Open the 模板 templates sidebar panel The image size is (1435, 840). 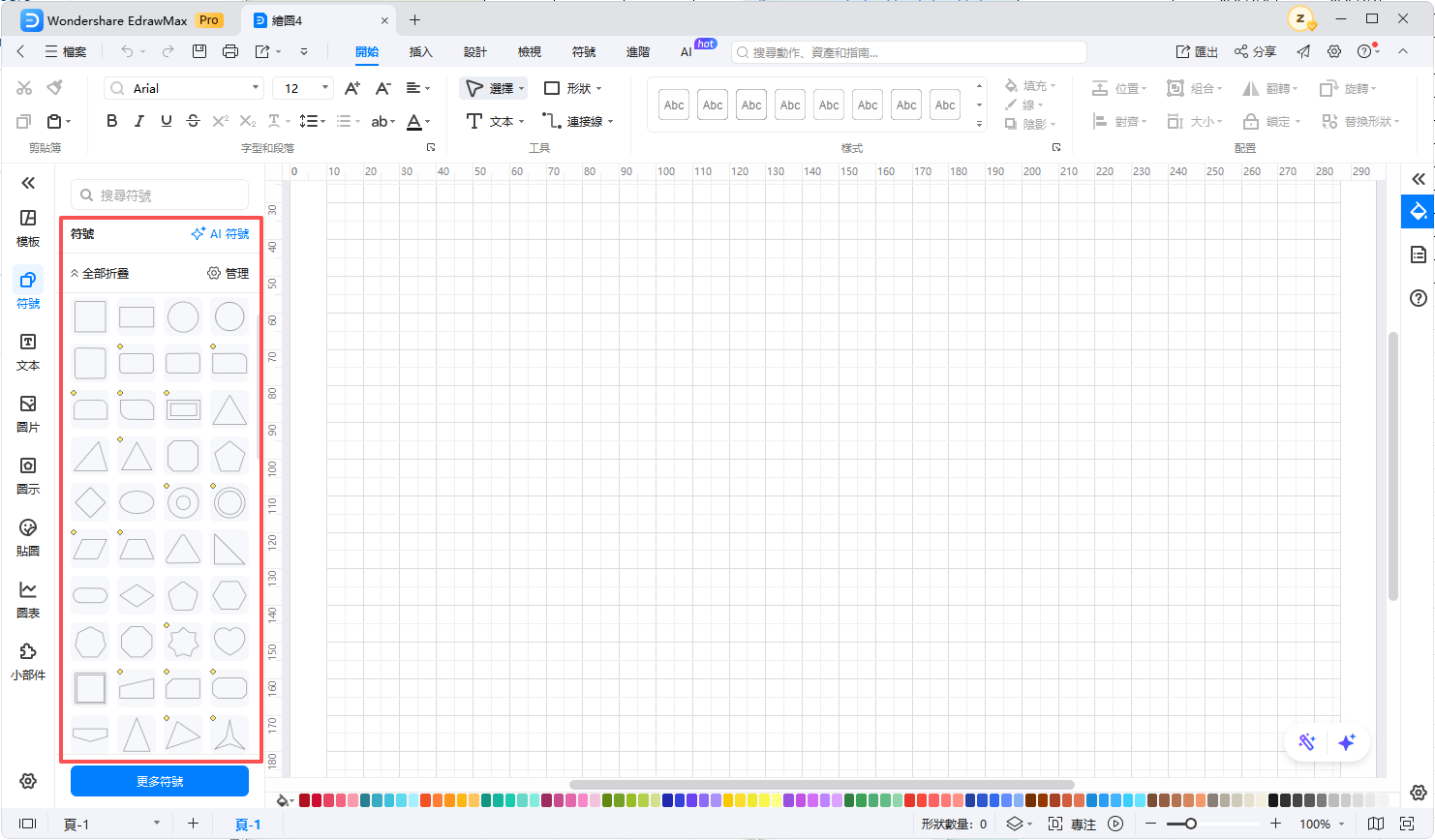[x=28, y=227]
